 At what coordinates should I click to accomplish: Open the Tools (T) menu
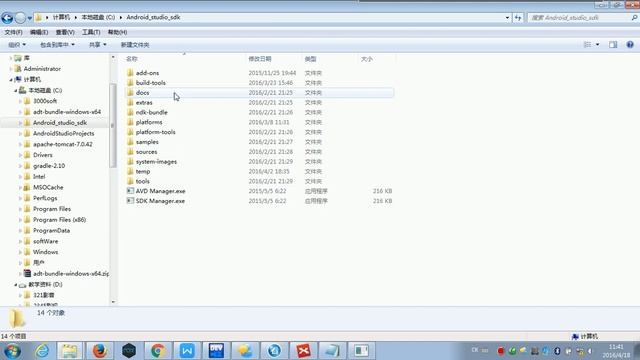click(x=91, y=32)
